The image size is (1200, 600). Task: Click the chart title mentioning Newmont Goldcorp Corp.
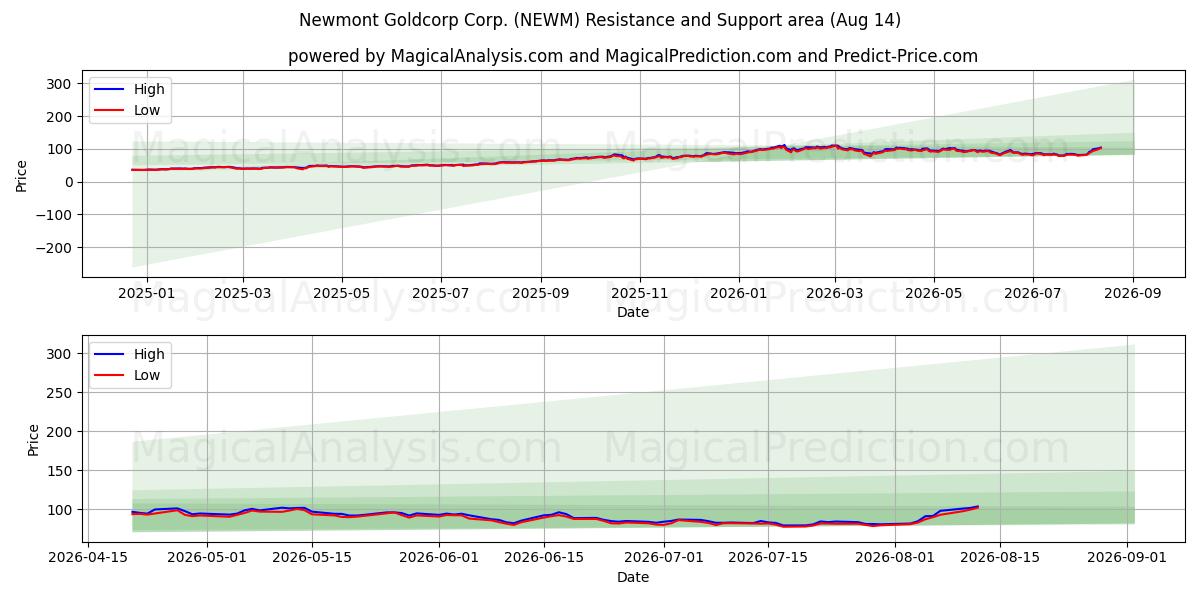click(x=600, y=20)
